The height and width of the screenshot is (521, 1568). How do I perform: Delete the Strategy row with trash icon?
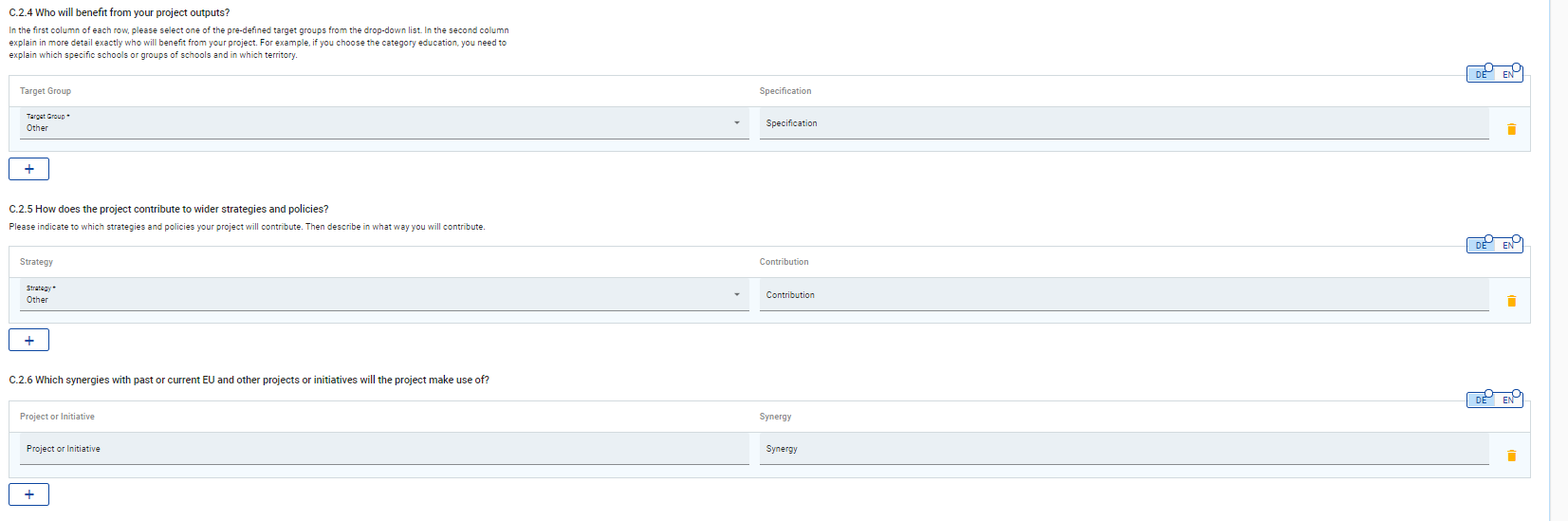1511,301
